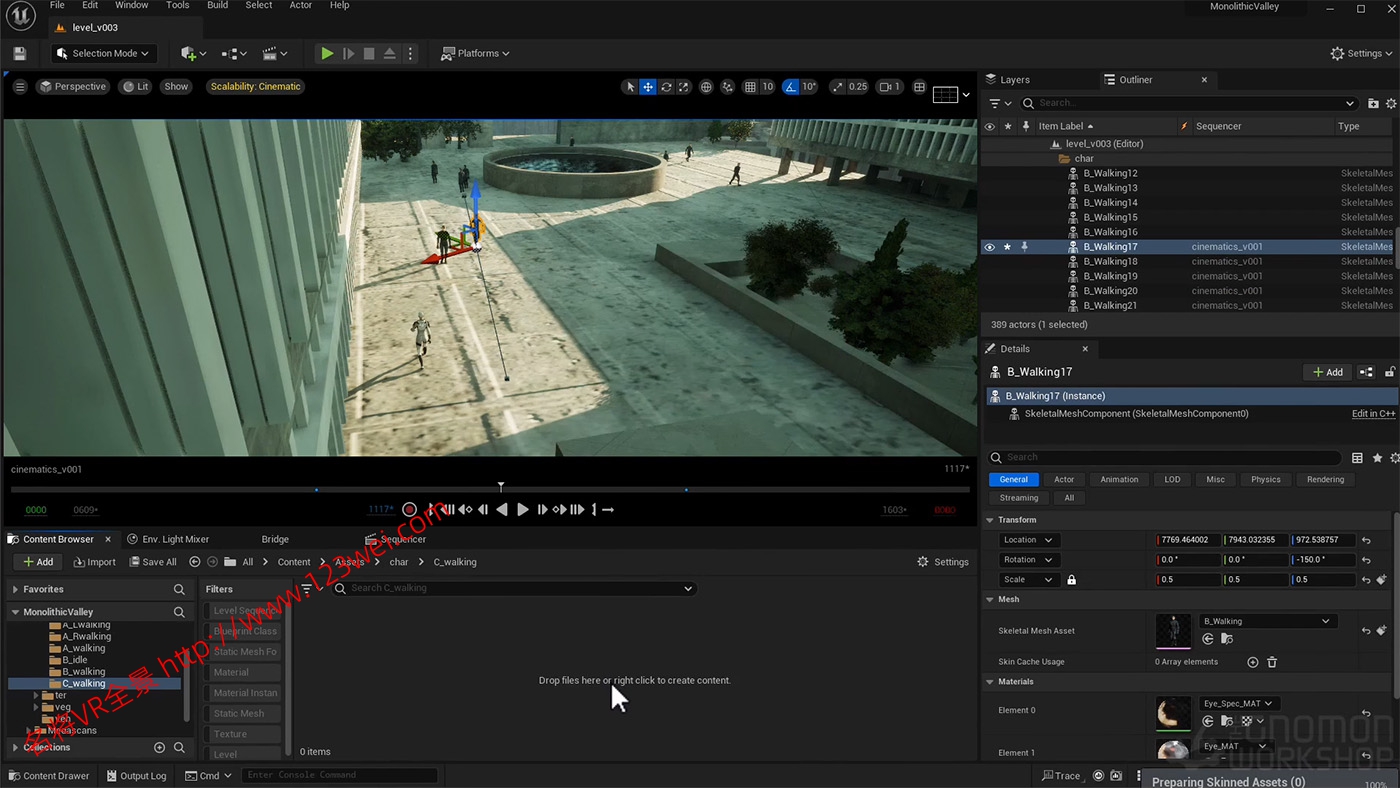Open the Window menu in the menu bar
Viewport: 1400px width, 788px height.
point(131,5)
